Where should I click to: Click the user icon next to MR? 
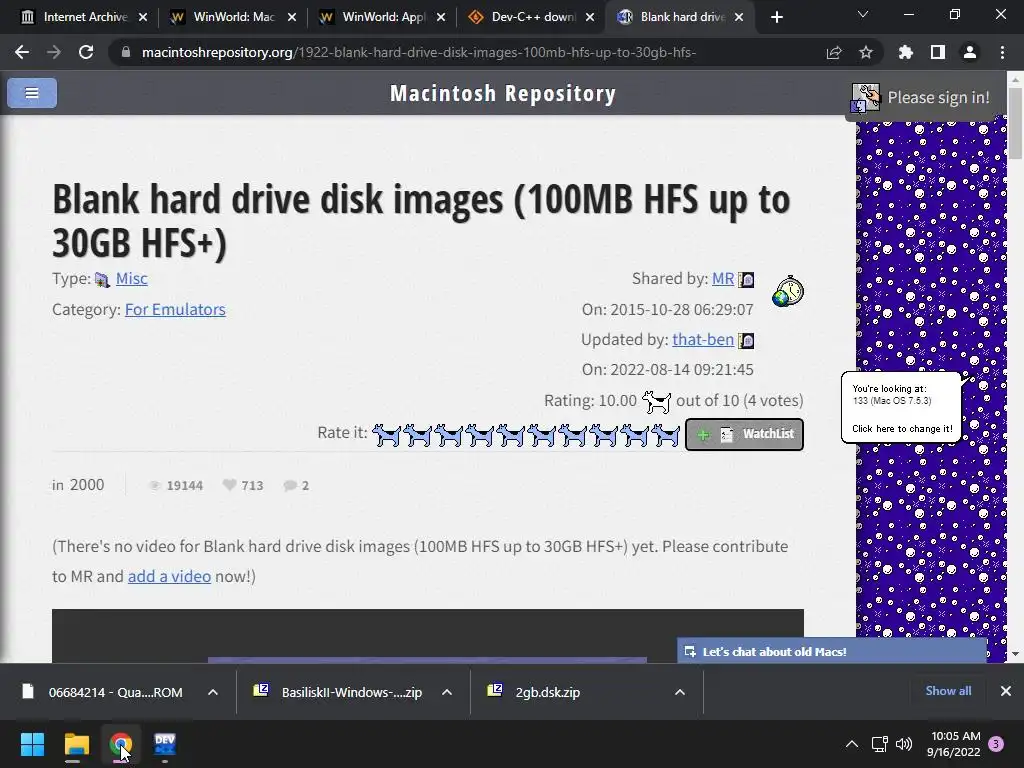pyautogui.click(x=746, y=280)
